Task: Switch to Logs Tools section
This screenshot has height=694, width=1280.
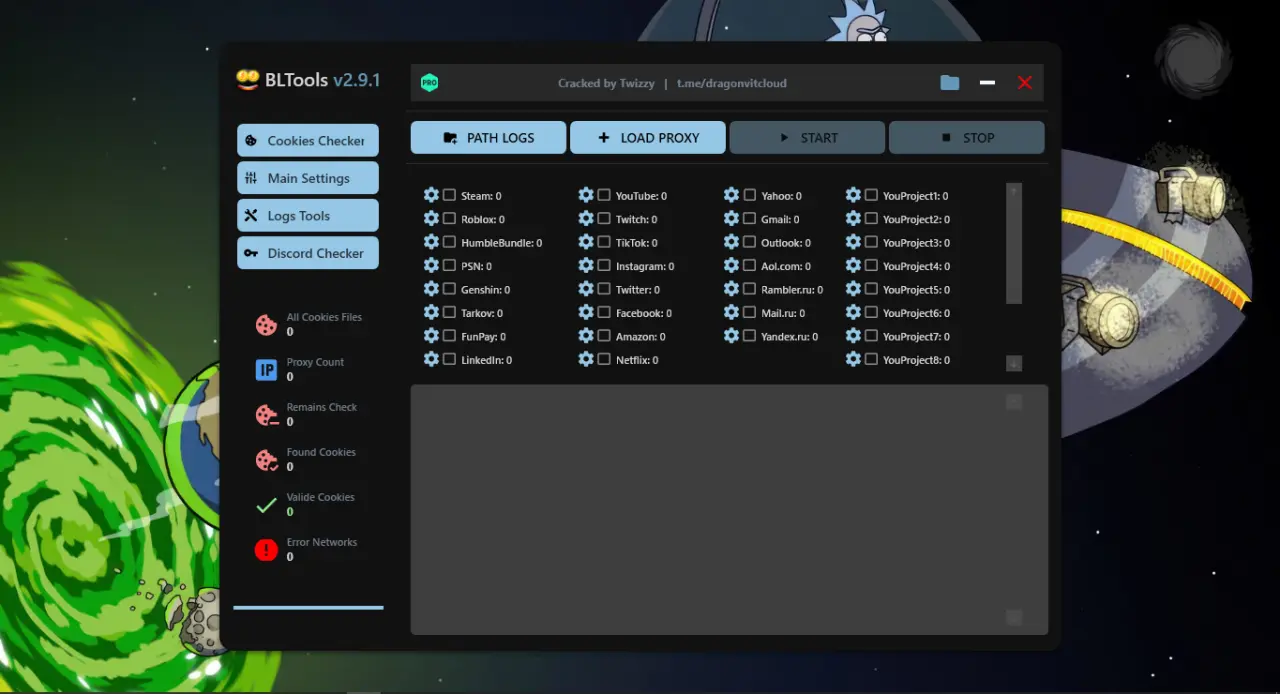Action: click(x=308, y=215)
